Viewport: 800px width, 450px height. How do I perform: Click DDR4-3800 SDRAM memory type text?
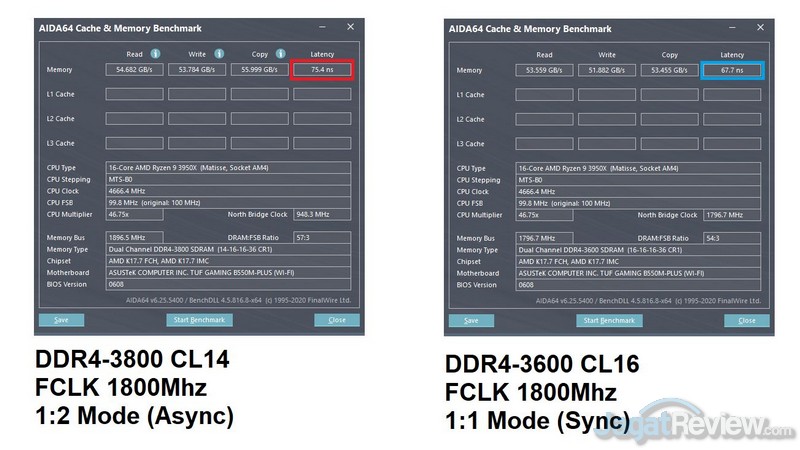click(x=190, y=249)
